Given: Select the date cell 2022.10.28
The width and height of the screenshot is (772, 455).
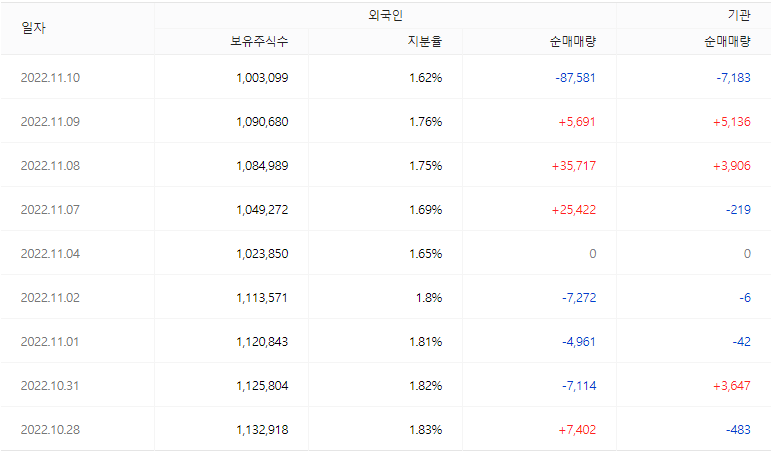Looking at the screenshot, I should (50, 430).
